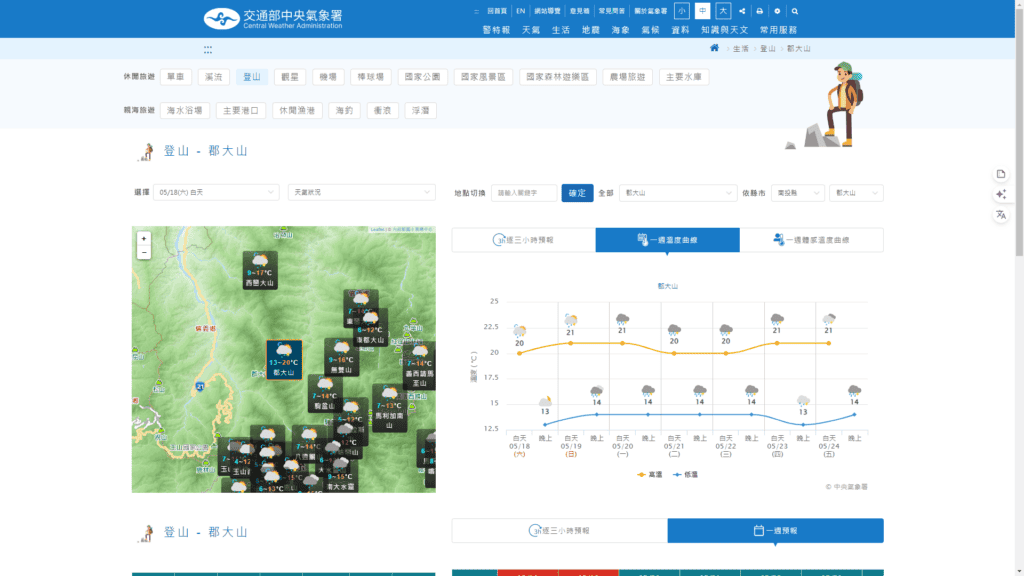The width and height of the screenshot is (1024, 576).
Task: Open the three-dot grid menu icon
Action: point(208,49)
